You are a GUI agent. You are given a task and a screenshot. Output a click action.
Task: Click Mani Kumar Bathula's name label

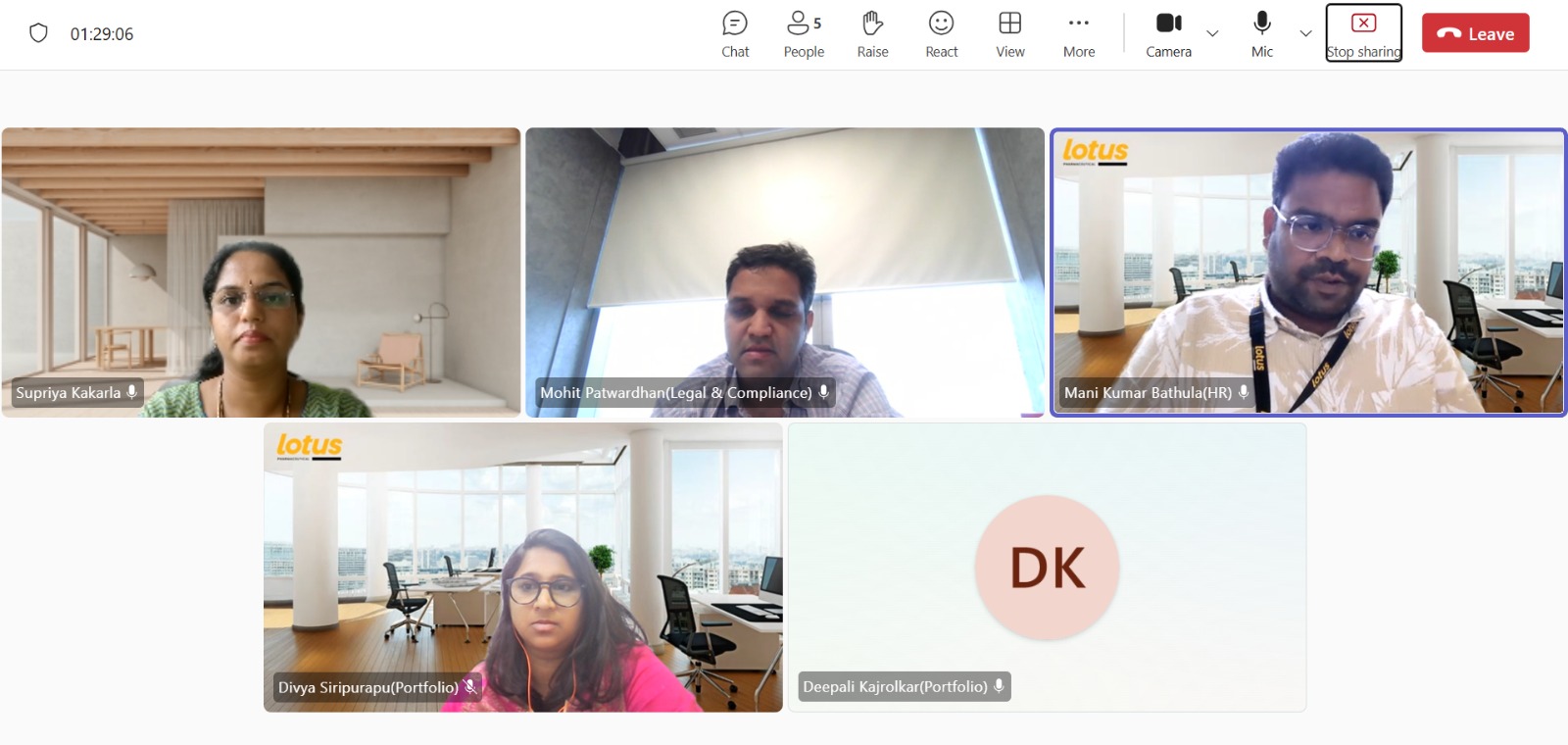pyautogui.click(x=1148, y=393)
